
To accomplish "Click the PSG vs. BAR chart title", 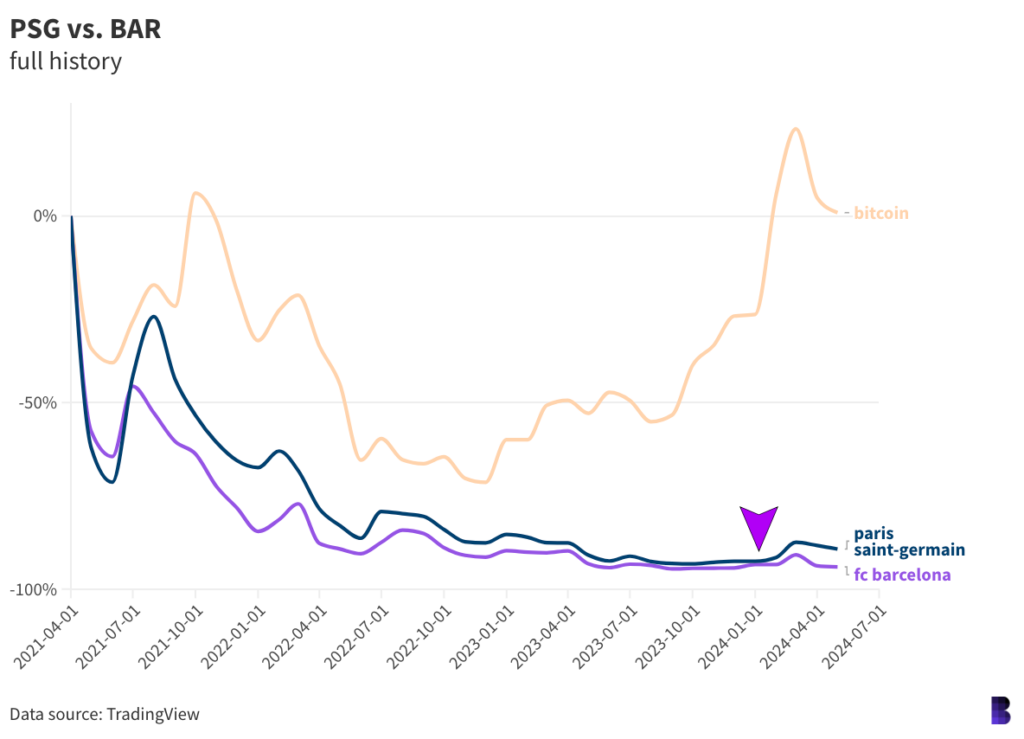I will click(x=85, y=29).
